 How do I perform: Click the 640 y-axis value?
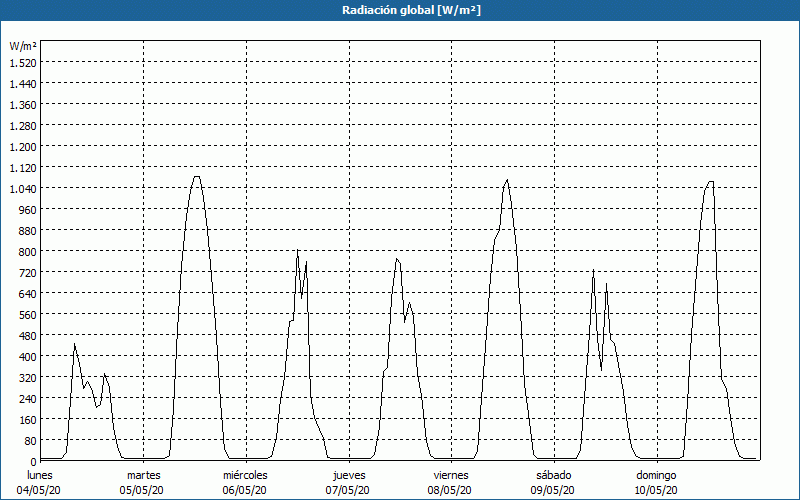27,294
